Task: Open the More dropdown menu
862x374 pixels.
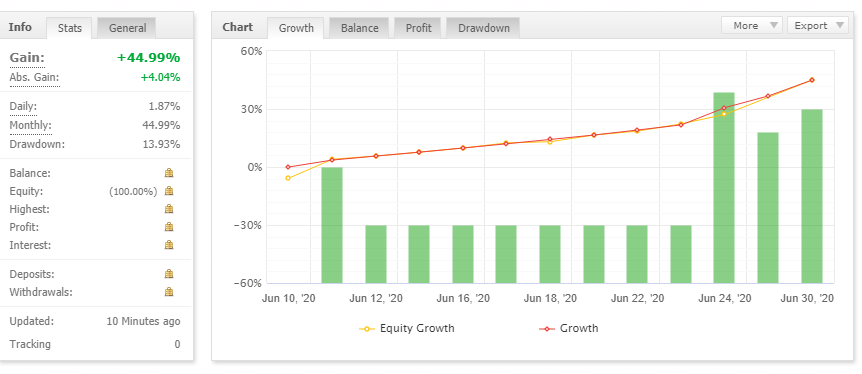Action: click(x=752, y=25)
